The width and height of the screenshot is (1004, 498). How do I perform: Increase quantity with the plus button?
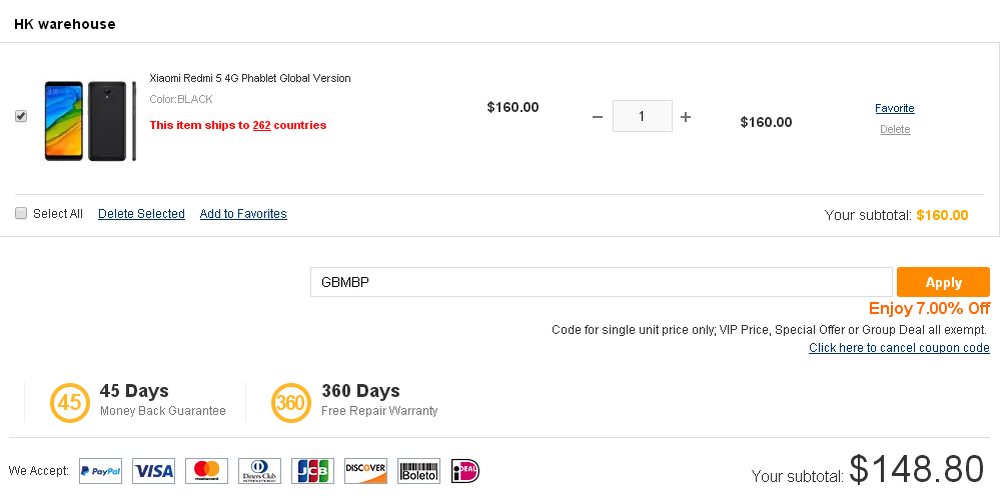(x=685, y=117)
